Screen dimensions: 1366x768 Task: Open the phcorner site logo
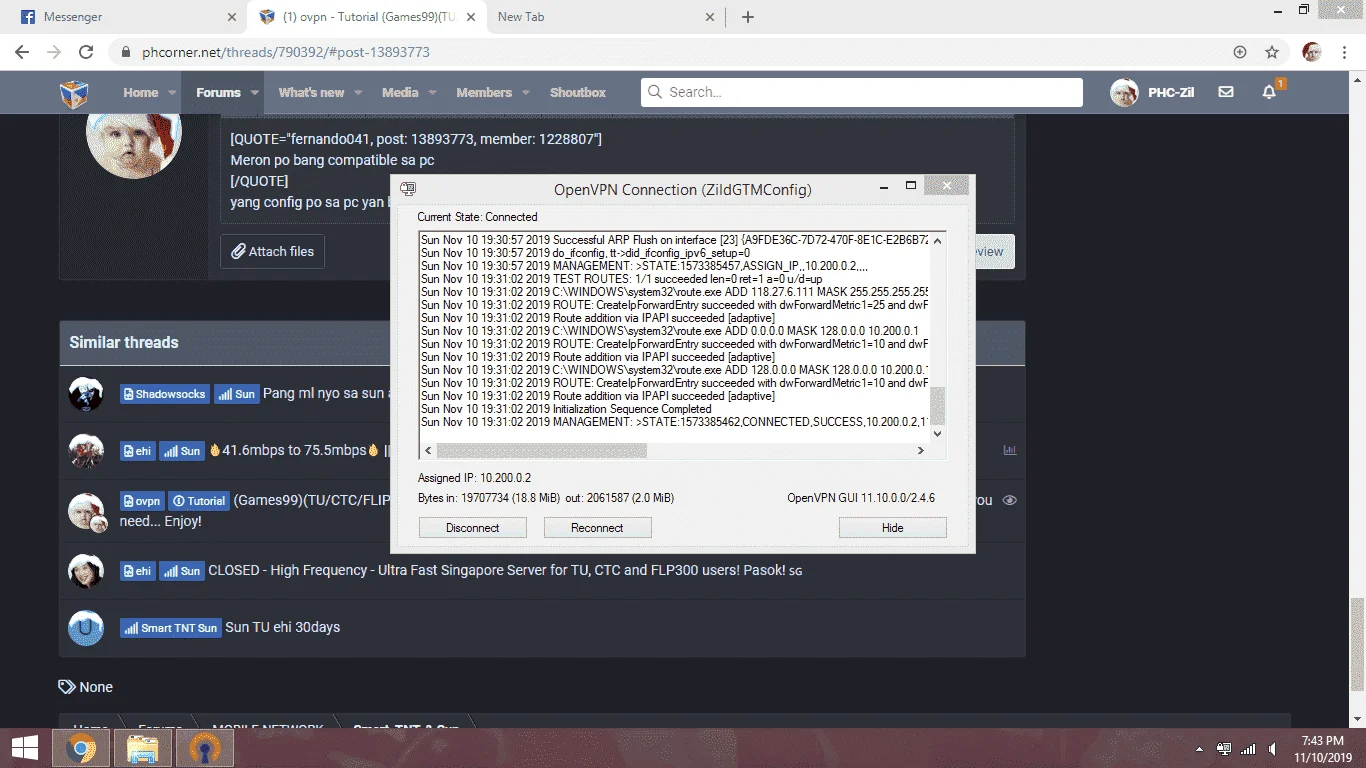(74, 93)
